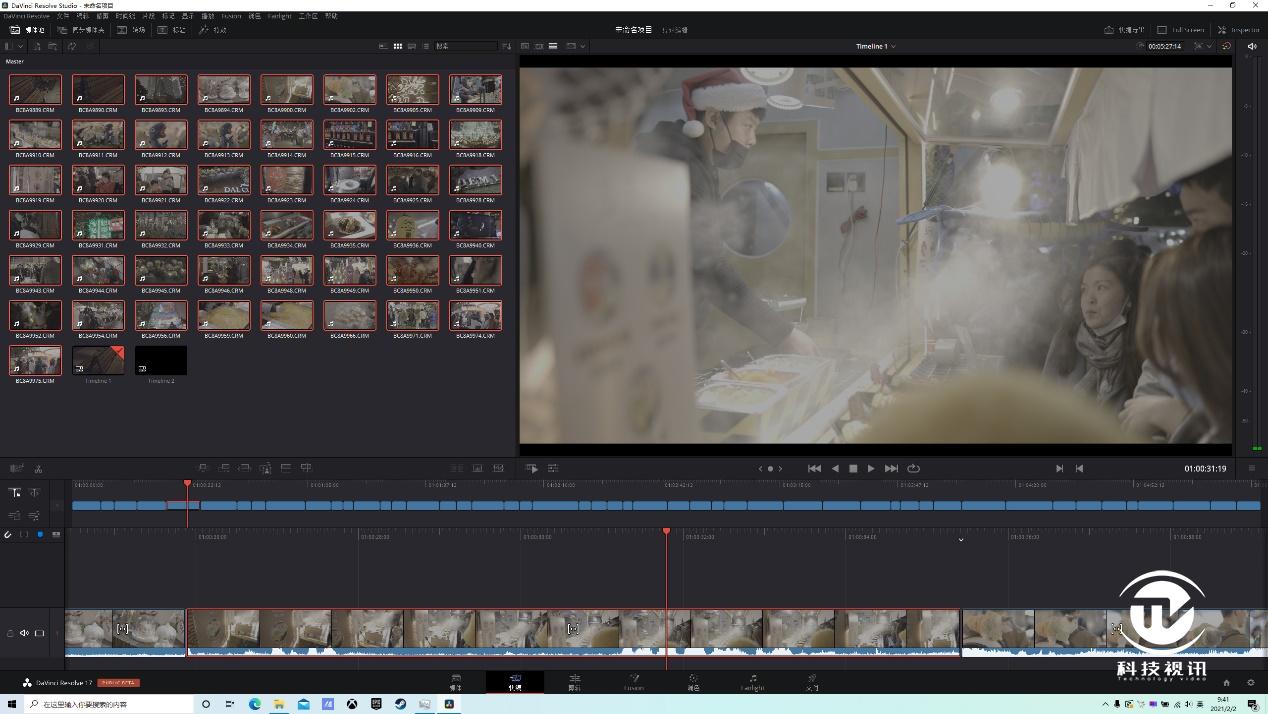1268x714 pixels.
Task: Select the split clip scissors tool
Action: [x=38, y=468]
